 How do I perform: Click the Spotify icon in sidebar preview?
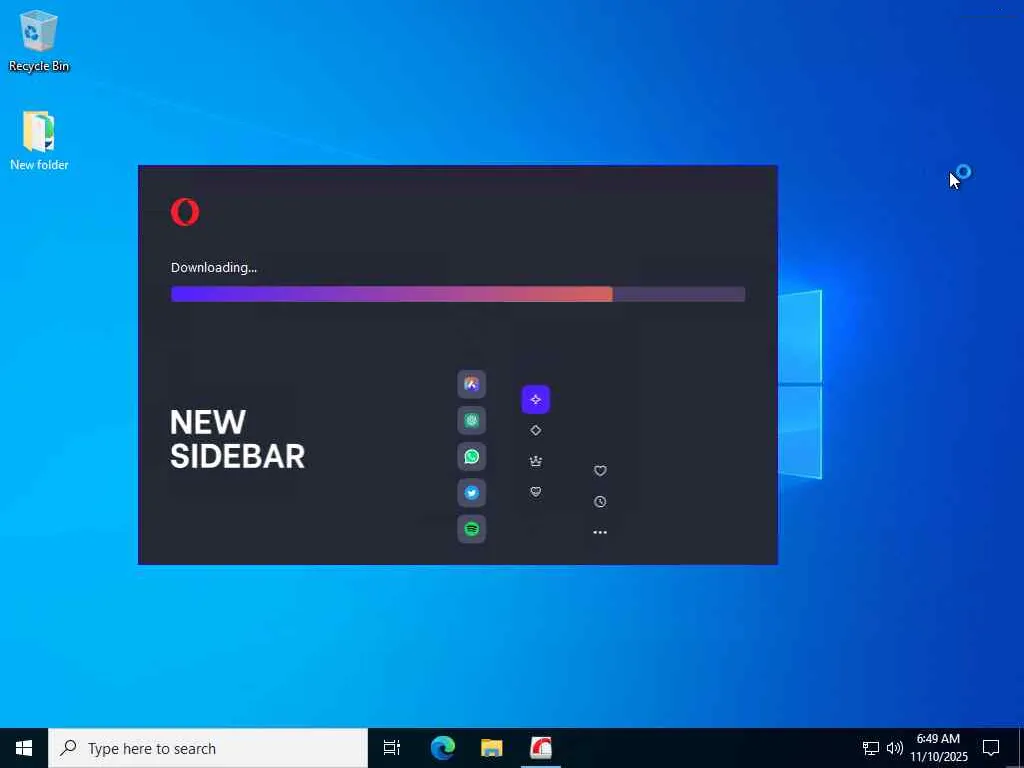[x=472, y=529]
